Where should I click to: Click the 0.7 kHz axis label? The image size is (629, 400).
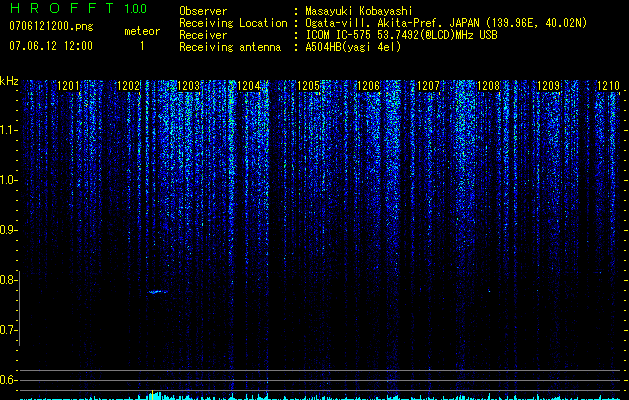(8, 330)
